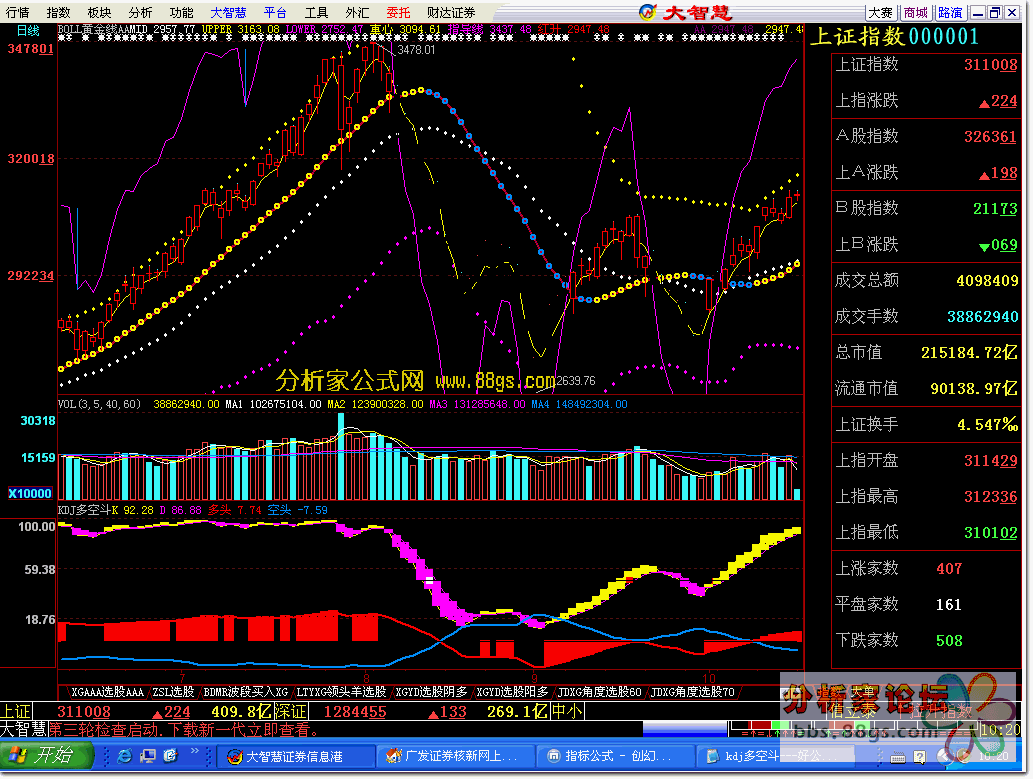Screen dimensions: 1033x779
Task: Click the B股指数 value 21173
Action: [995, 209]
